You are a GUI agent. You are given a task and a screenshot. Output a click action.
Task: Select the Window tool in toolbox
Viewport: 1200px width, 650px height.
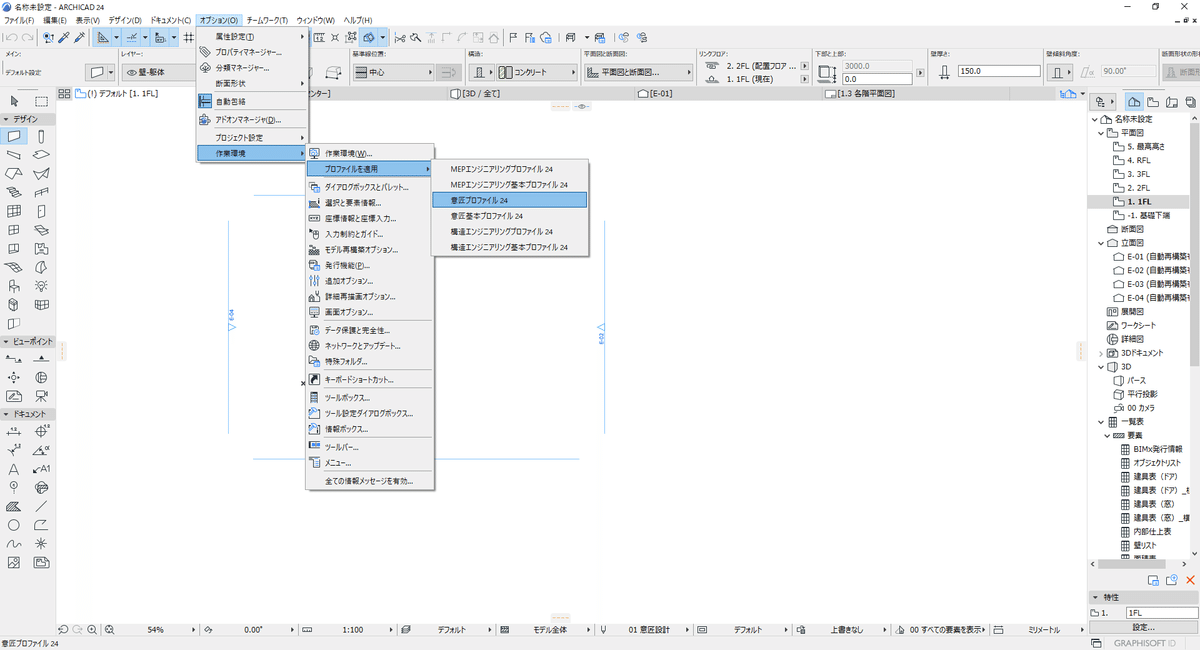pos(14,230)
